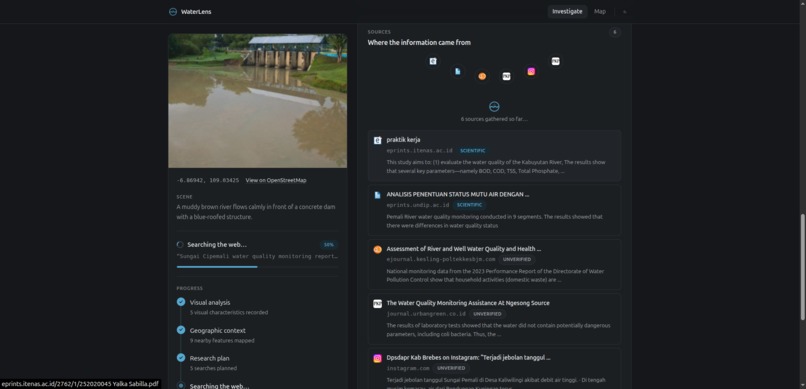Click the status bar URL 'eprints.itenas.ac.id/2762/1/252020045 Yalka Sabilla.pdf'
Image resolution: width=806 pixels, height=389 pixels.
click(80, 384)
